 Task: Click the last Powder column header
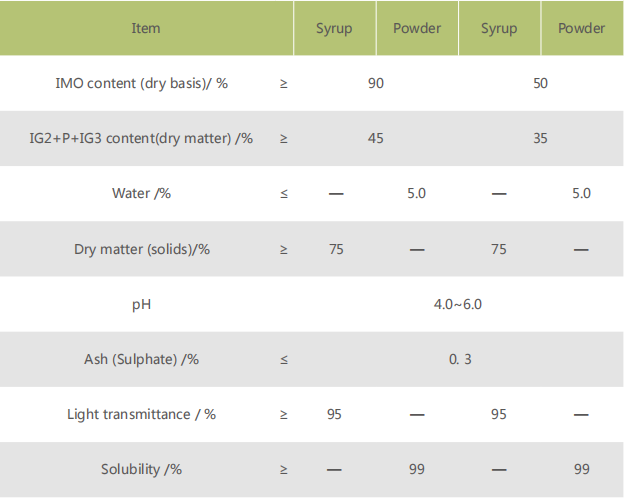pos(582,28)
